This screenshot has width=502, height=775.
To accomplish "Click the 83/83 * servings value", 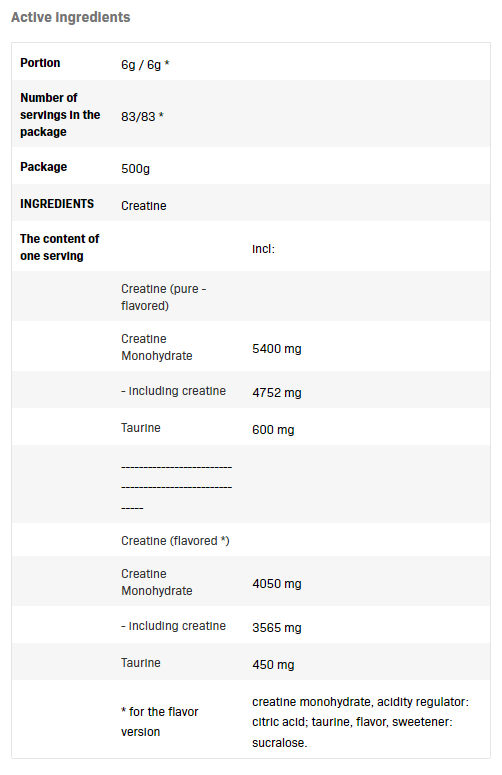I will (142, 117).
